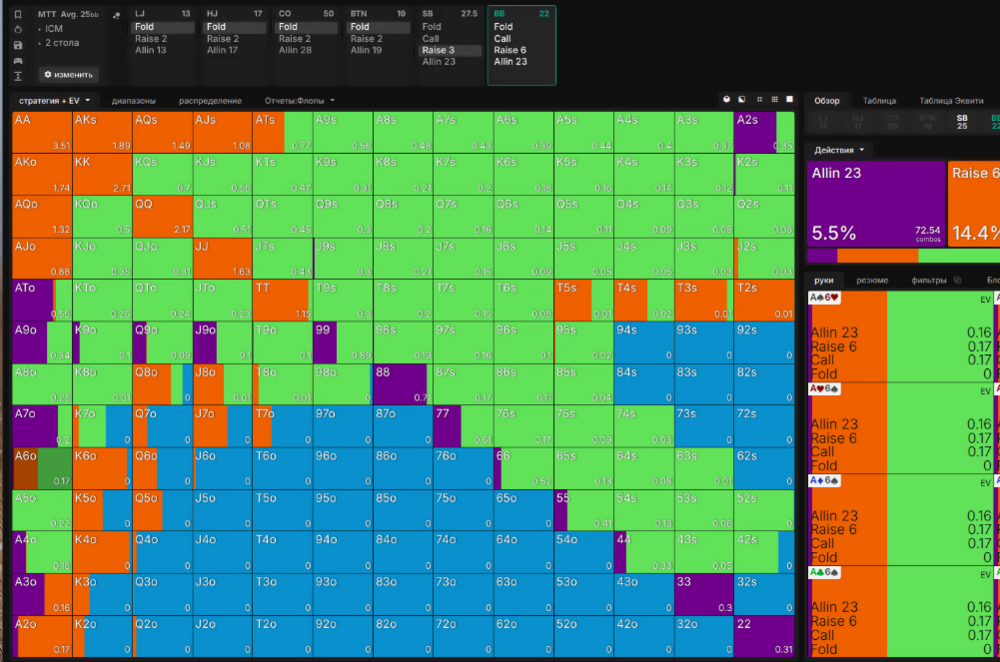Toggle the solid white square view icon
The image size is (1000, 662).
coord(789,100)
